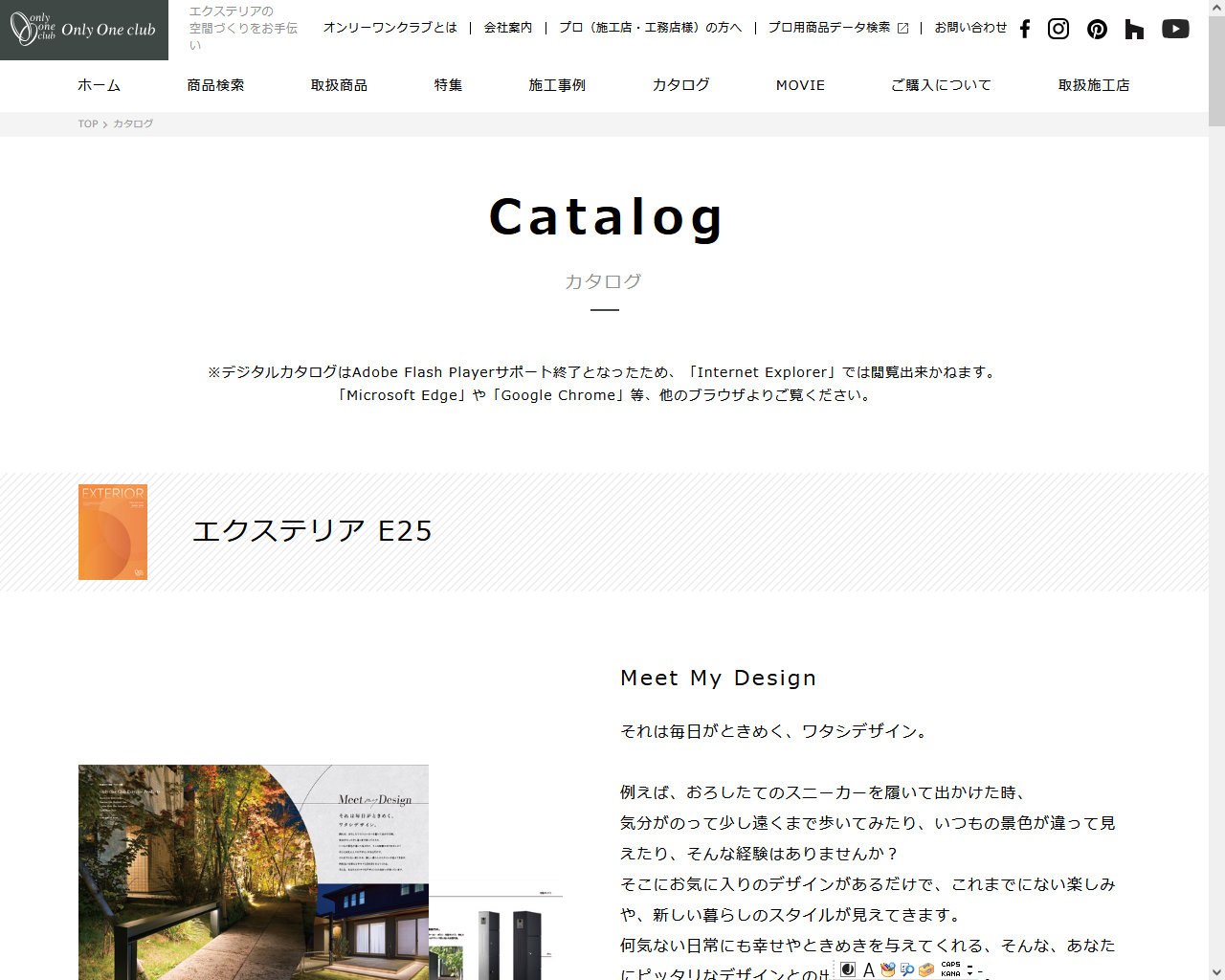Open the Facebook page icon
This screenshot has width=1225, height=980.
pos(1025,29)
